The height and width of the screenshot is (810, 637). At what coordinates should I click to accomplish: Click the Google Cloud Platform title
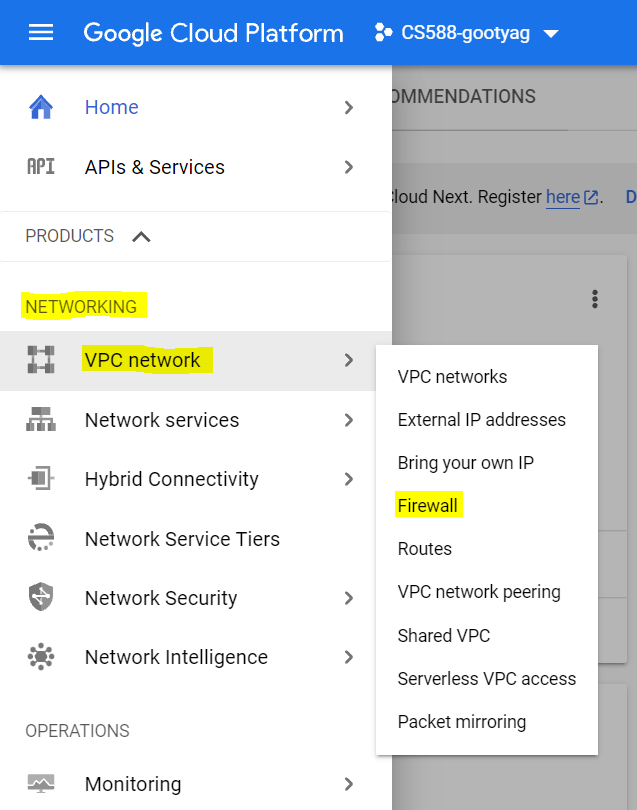[213, 33]
